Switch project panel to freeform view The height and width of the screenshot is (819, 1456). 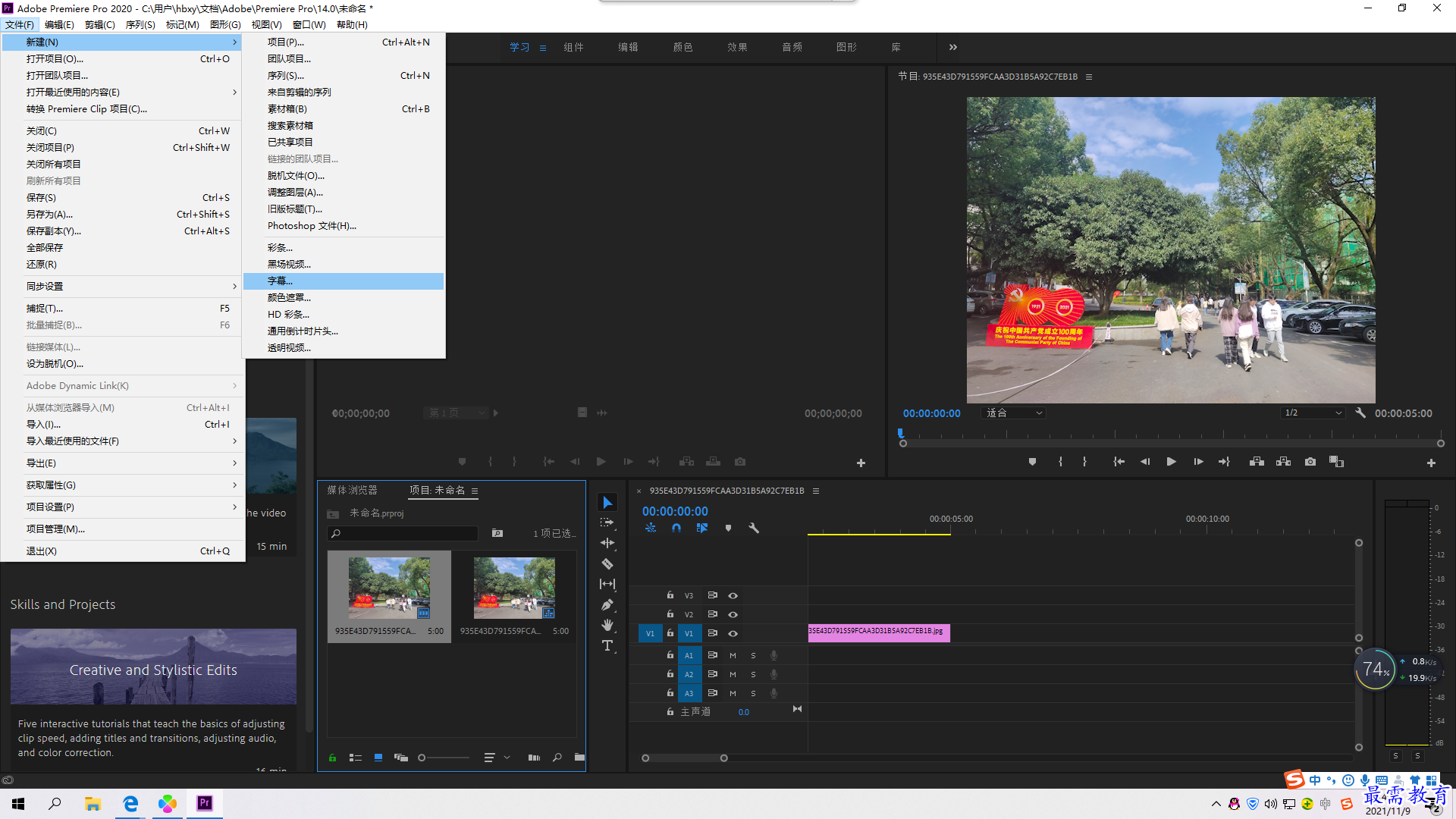401,758
